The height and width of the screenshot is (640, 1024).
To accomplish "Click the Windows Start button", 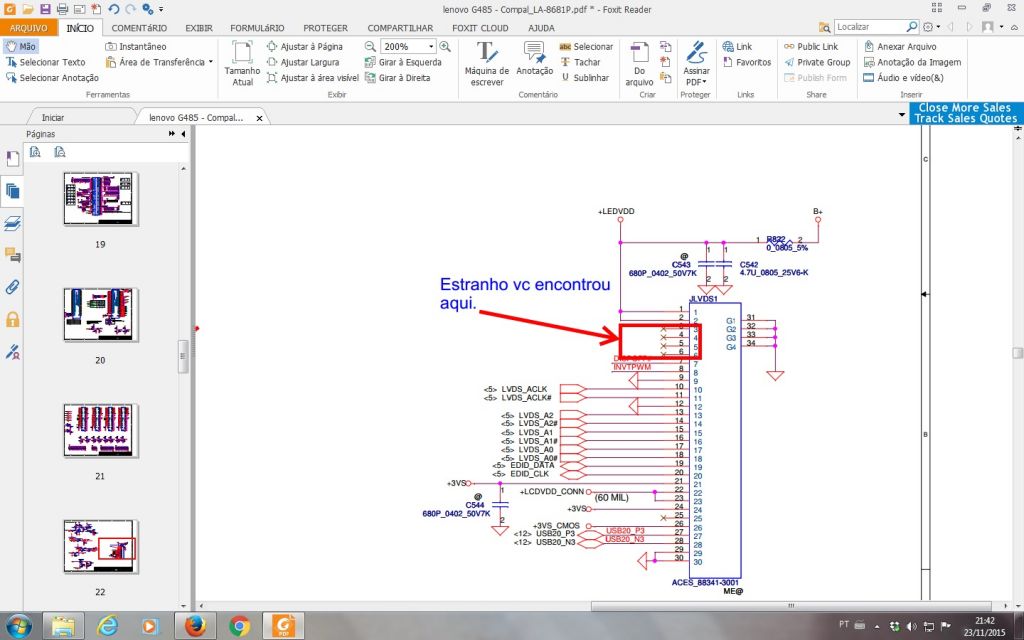I will click(18, 626).
